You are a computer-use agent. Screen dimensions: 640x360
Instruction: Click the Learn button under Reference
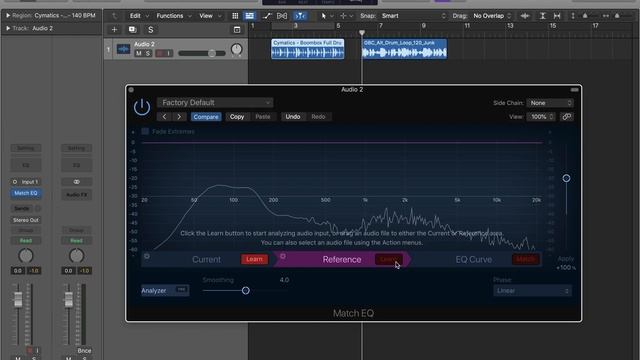point(389,259)
